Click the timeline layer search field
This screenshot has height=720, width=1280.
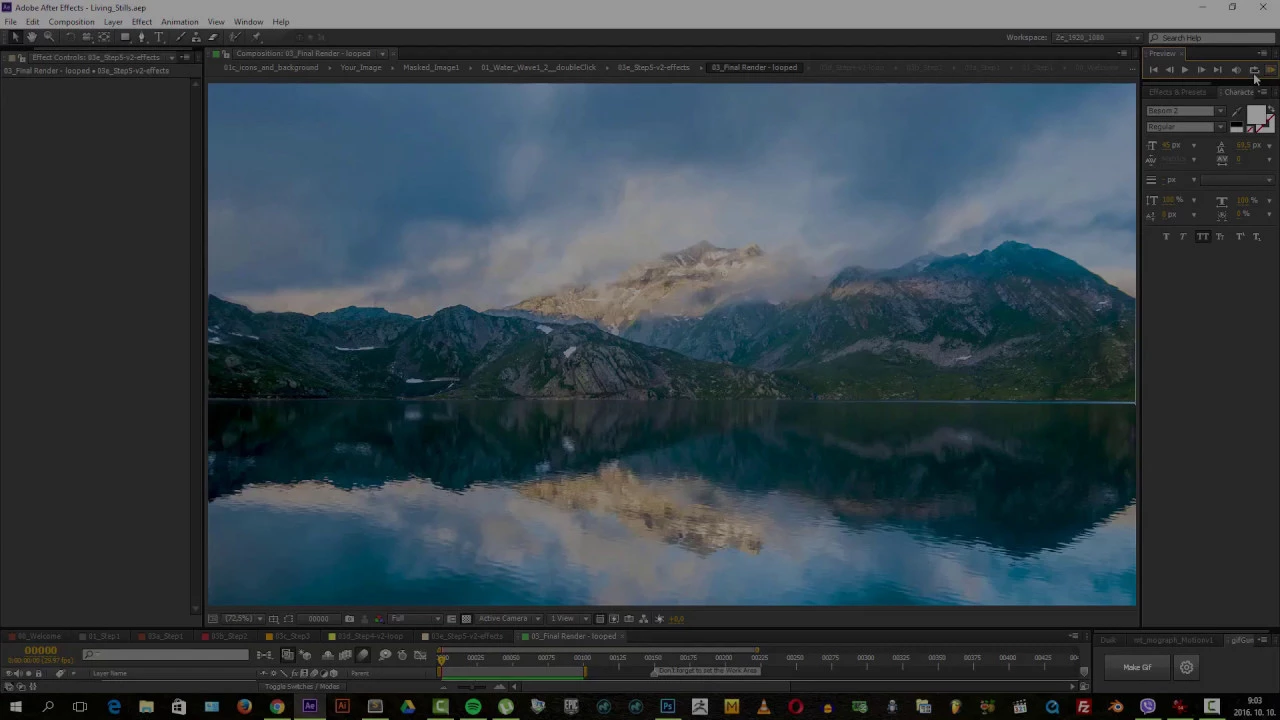pyautogui.click(x=165, y=654)
